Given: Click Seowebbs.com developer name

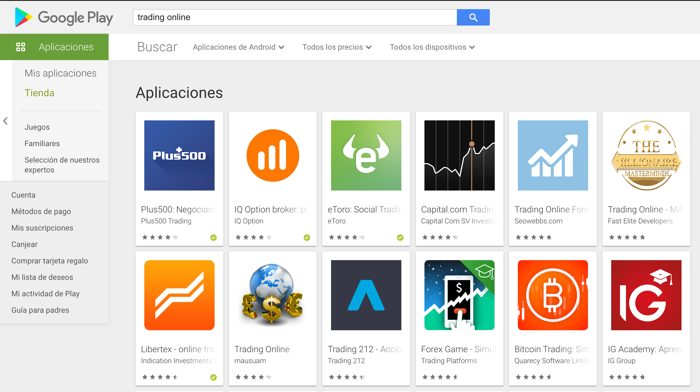Looking at the screenshot, I should tap(538, 221).
